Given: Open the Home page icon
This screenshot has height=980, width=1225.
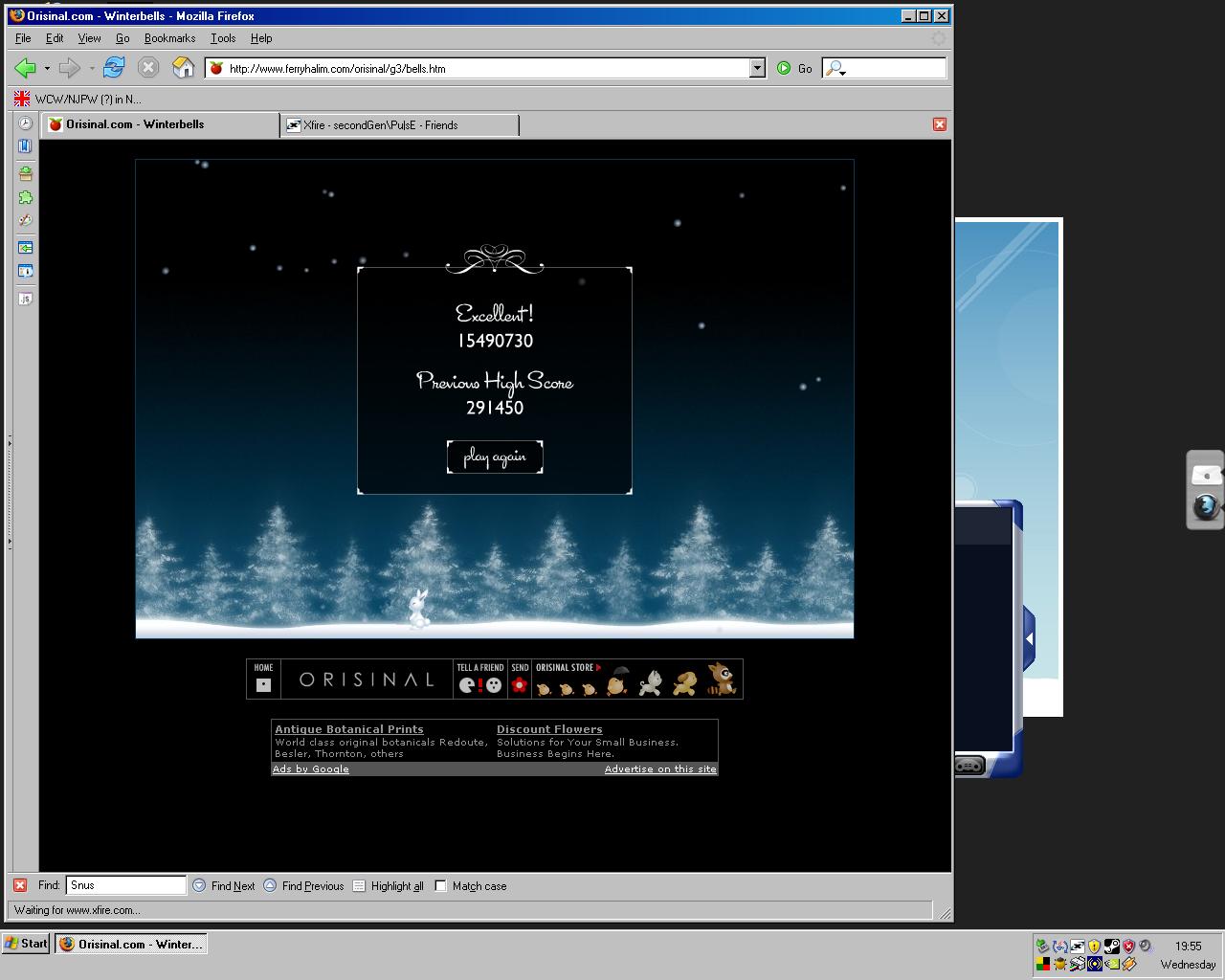Looking at the screenshot, I should tap(183, 67).
